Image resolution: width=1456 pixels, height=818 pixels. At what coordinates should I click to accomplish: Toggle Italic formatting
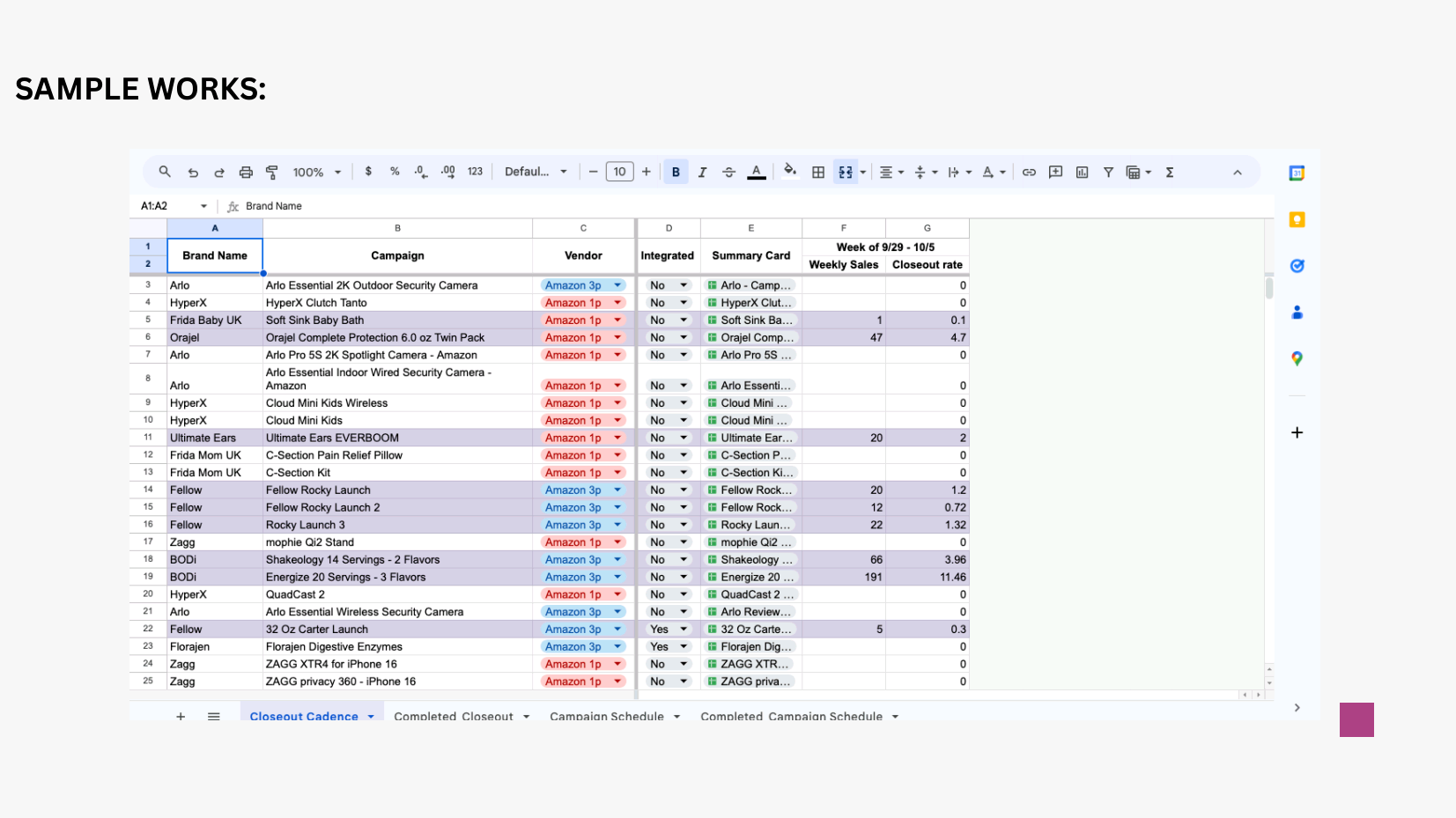(702, 173)
